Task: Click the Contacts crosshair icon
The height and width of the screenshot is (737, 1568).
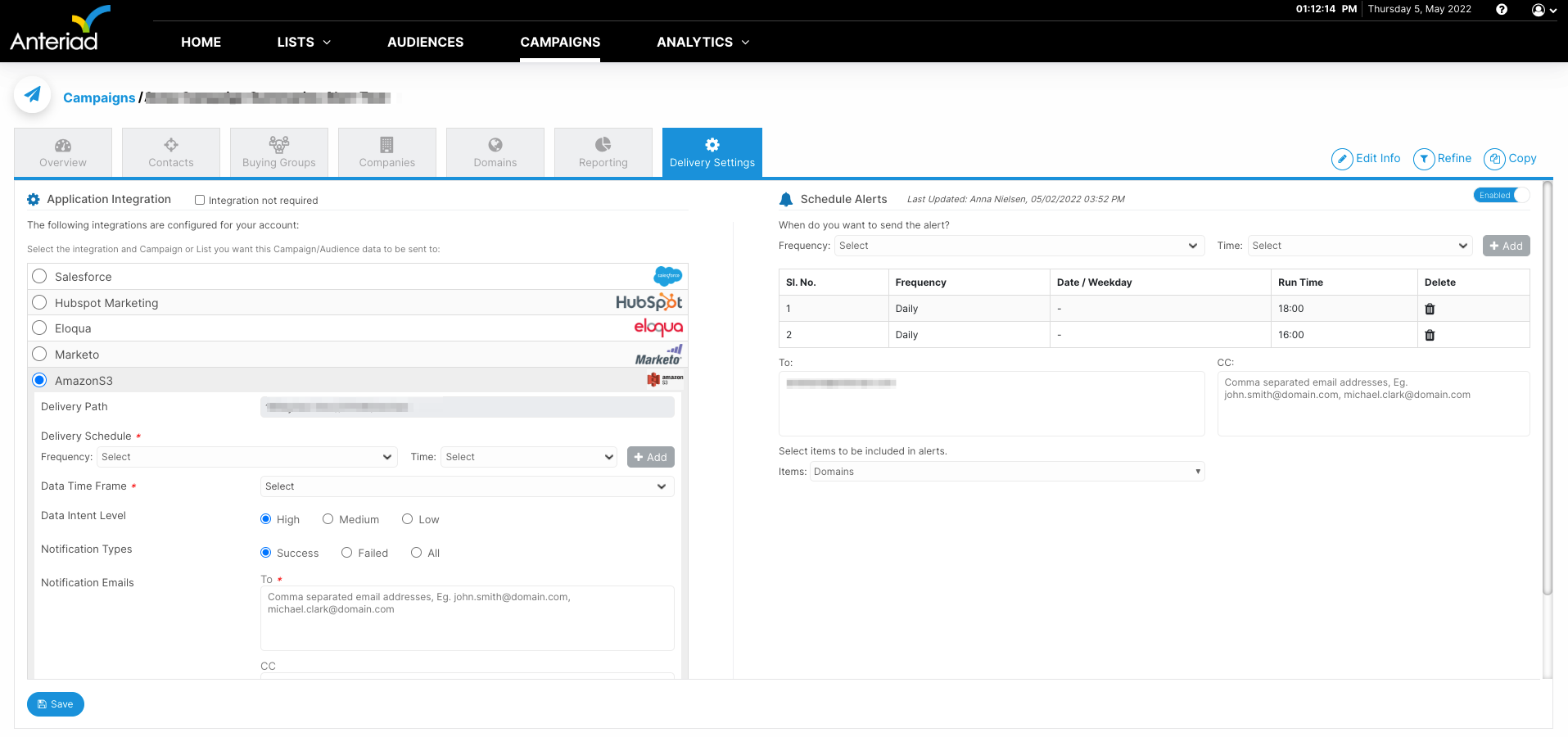Action: coord(171,145)
